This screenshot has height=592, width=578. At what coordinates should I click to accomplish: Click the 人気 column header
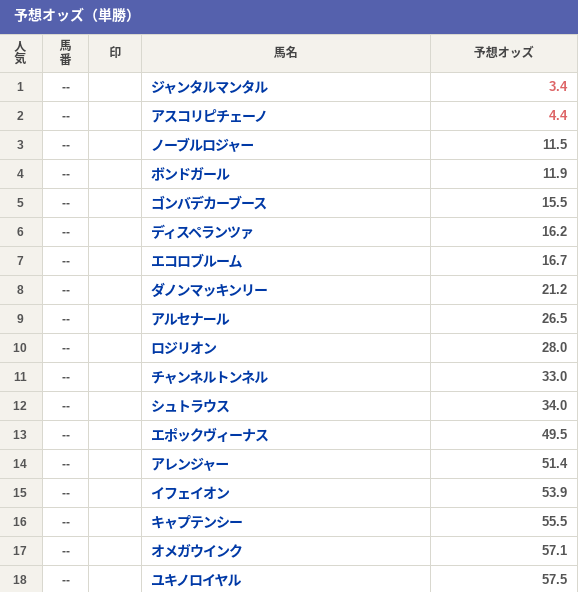click(20, 52)
